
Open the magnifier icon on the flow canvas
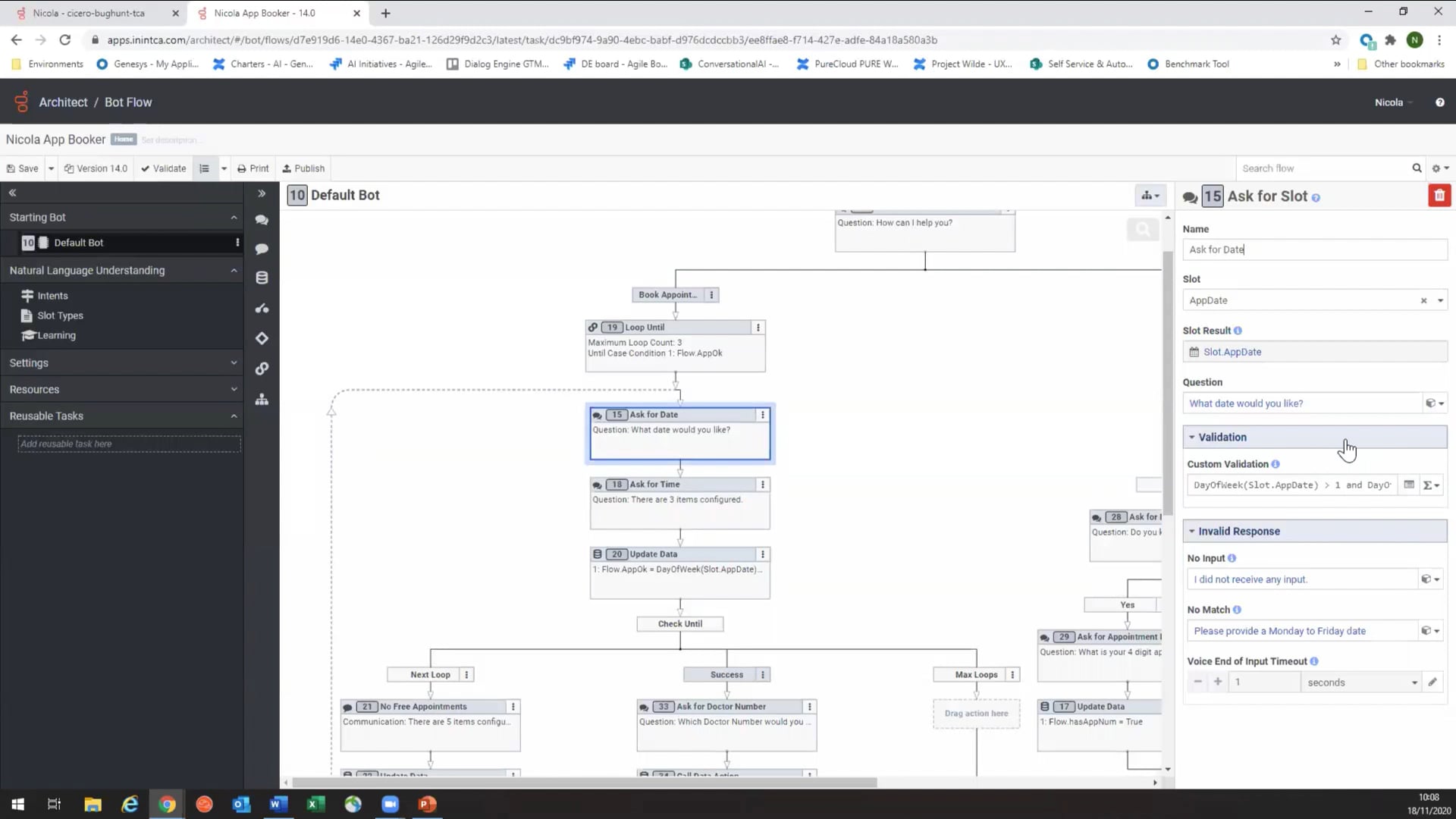point(1143,229)
